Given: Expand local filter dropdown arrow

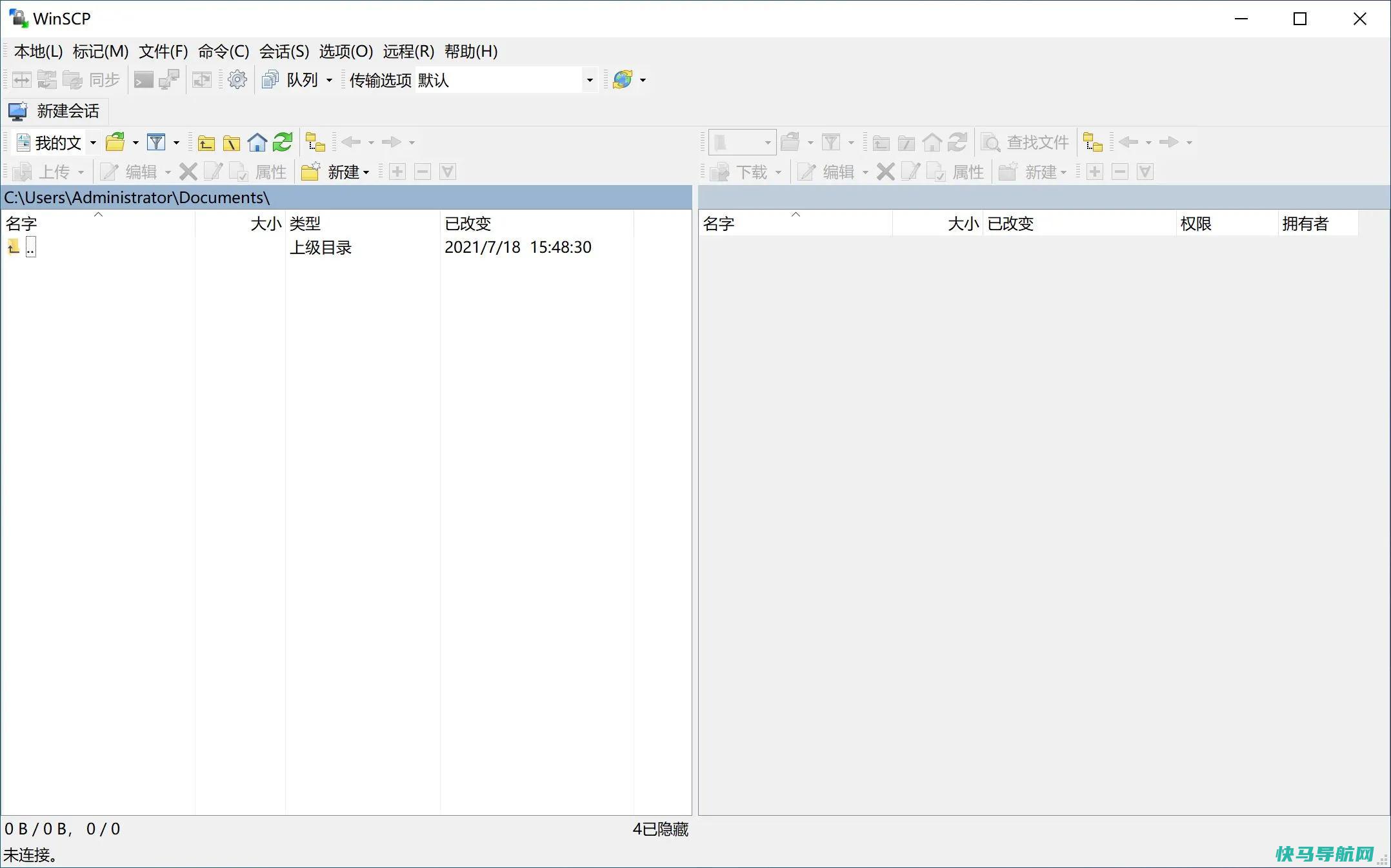Looking at the screenshot, I should [176, 143].
